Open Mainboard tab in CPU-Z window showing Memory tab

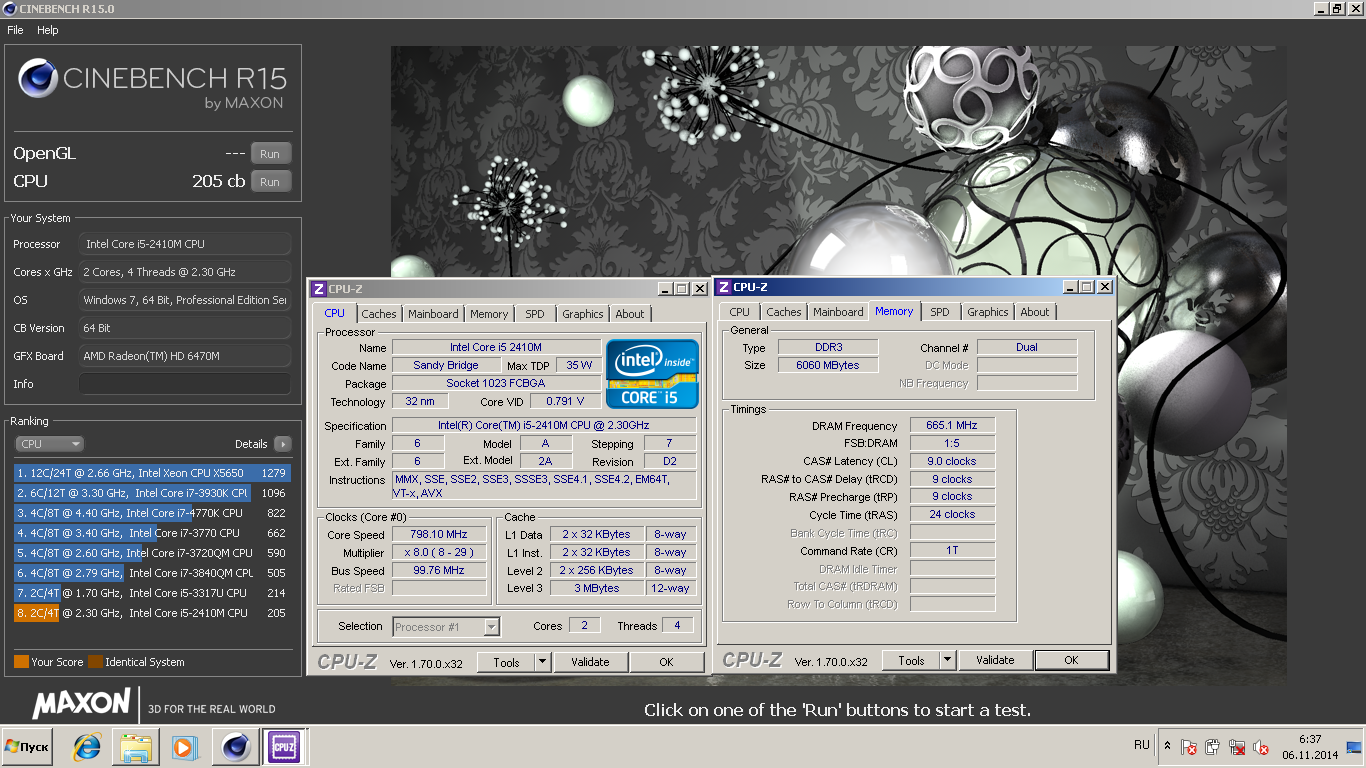(838, 312)
